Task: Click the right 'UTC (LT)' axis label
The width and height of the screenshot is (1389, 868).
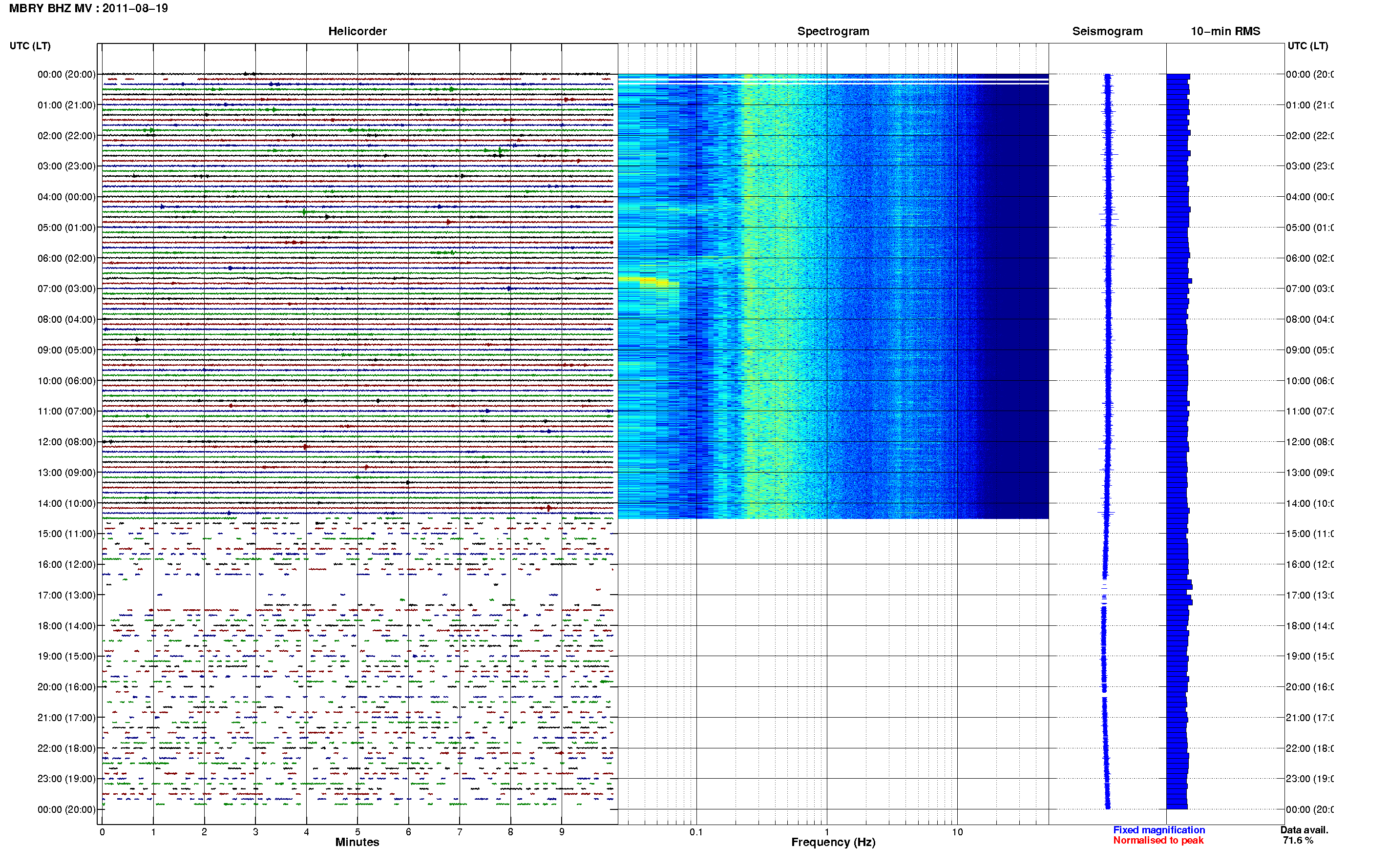Action: 1307,46
